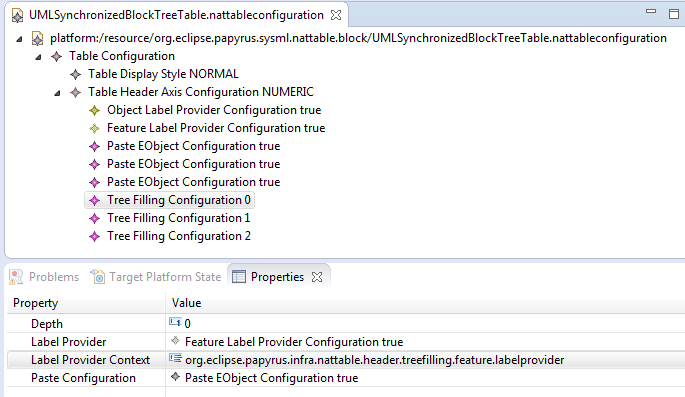This screenshot has height=397, width=685.
Task: Close the UMLSynchronizedBlockTreeTable editor tab
Action: [x=336, y=15]
